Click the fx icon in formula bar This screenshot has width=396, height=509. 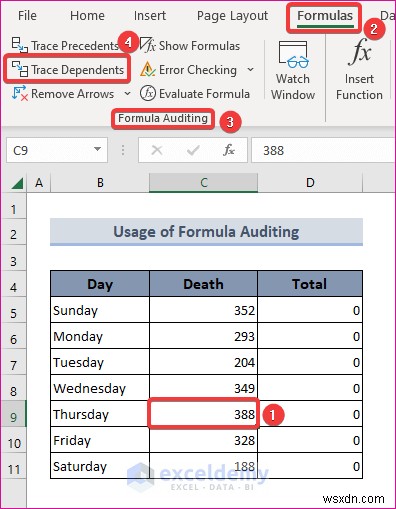pyautogui.click(x=229, y=150)
